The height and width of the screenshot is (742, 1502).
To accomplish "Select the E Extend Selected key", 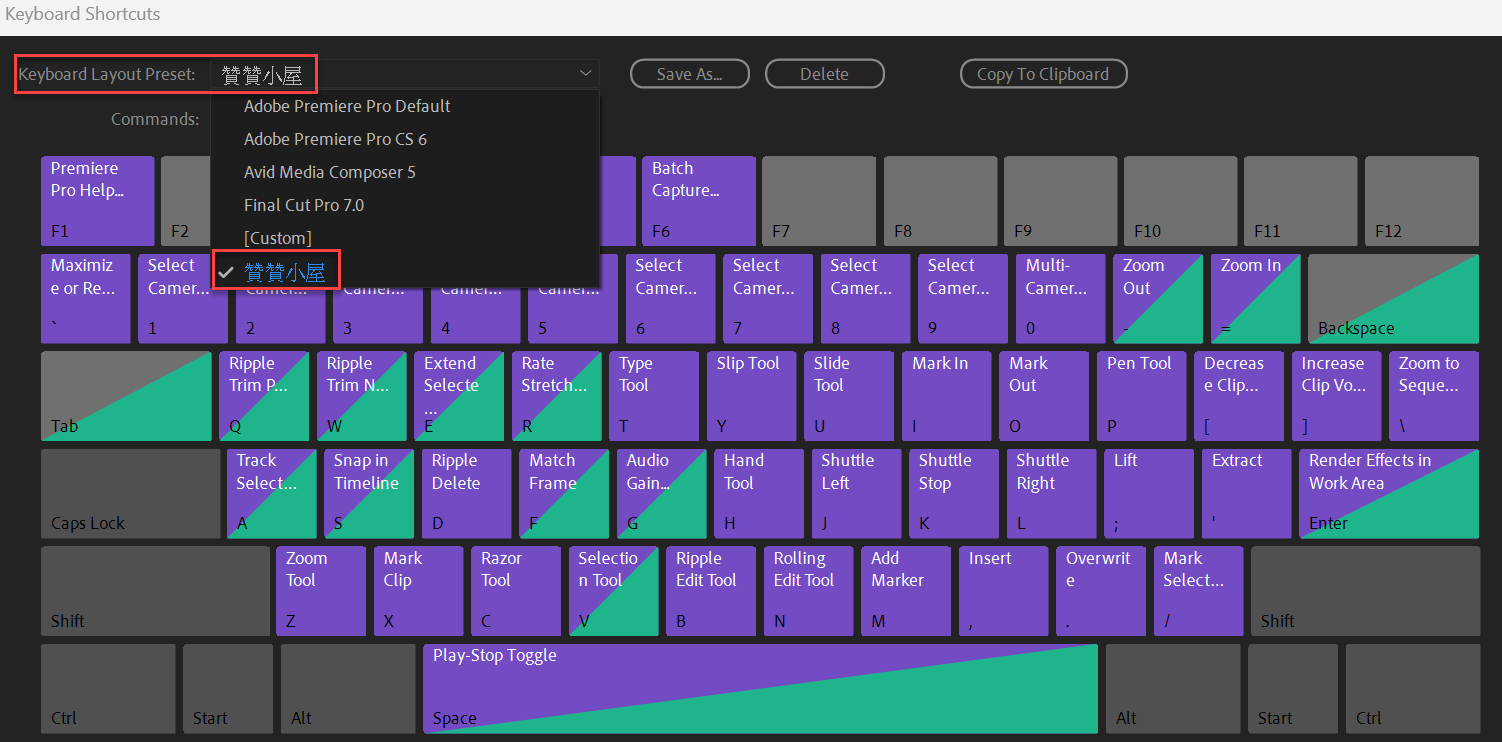I will pyautogui.click(x=459, y=396).
